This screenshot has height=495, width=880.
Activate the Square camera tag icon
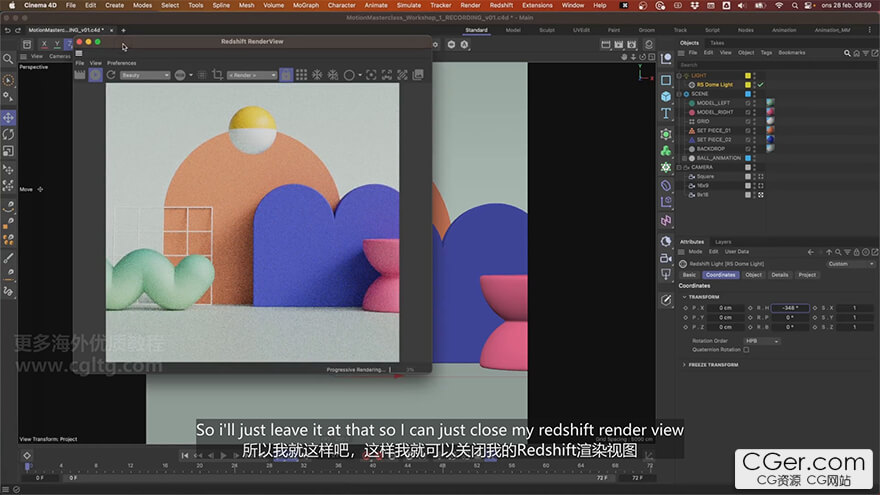click(761, 176)
